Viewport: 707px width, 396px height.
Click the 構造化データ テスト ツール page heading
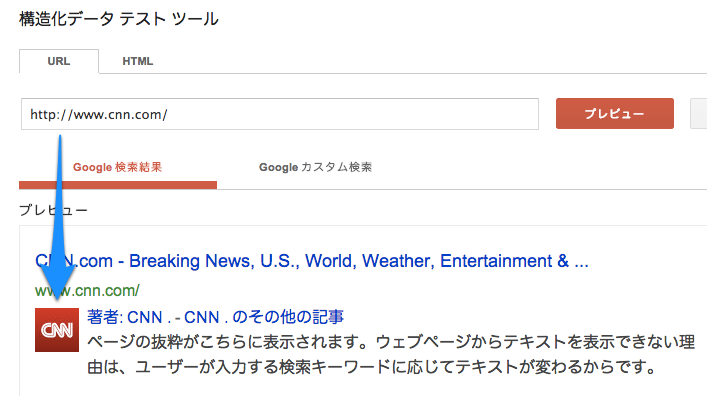(x=119, y=19)
